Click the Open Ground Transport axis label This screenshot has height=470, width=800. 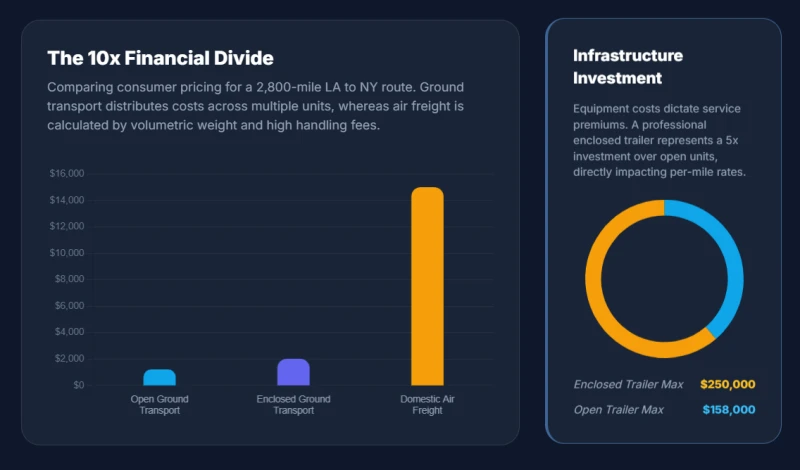[x=159, y=405]
